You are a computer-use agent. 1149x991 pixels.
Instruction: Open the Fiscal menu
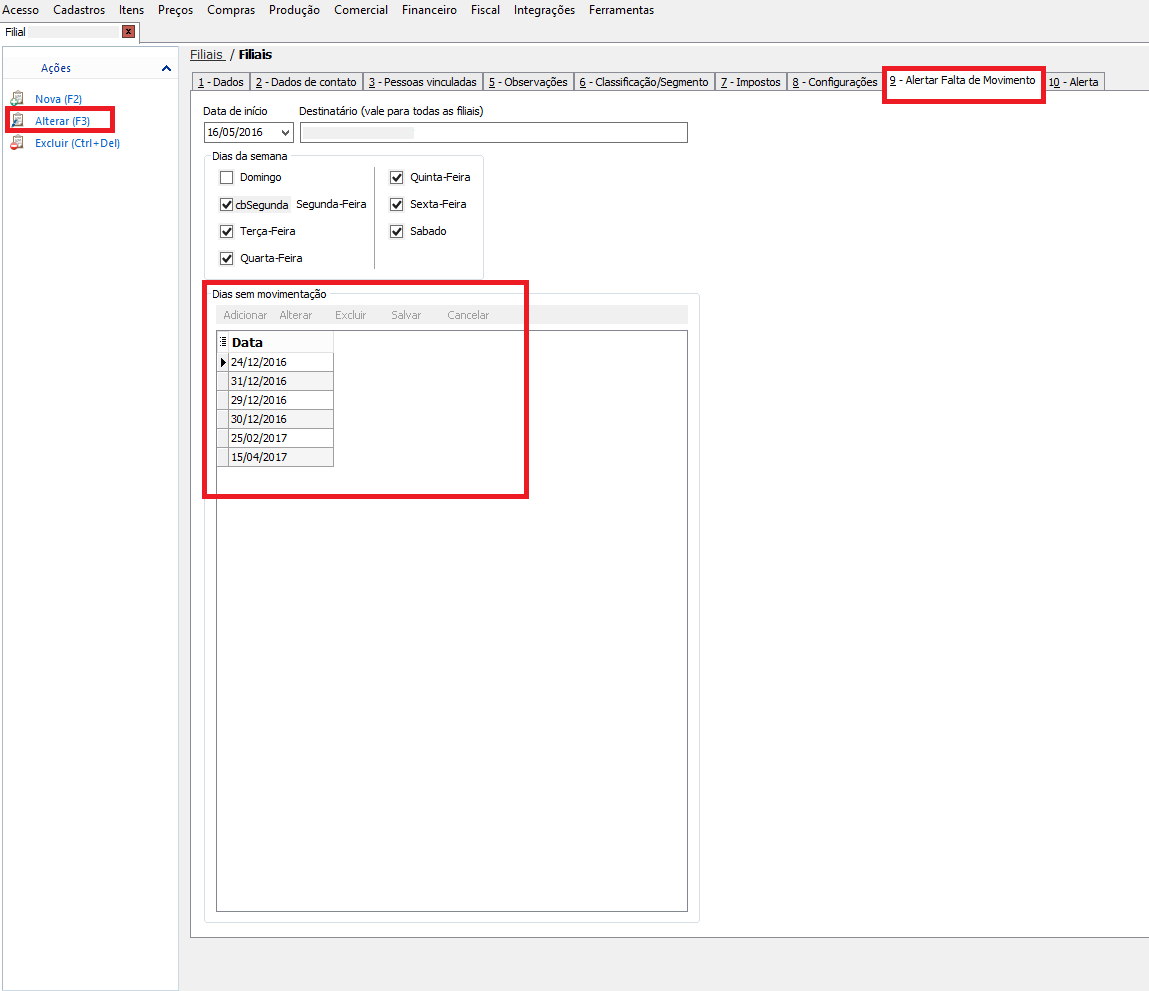(x=485, y=10)
